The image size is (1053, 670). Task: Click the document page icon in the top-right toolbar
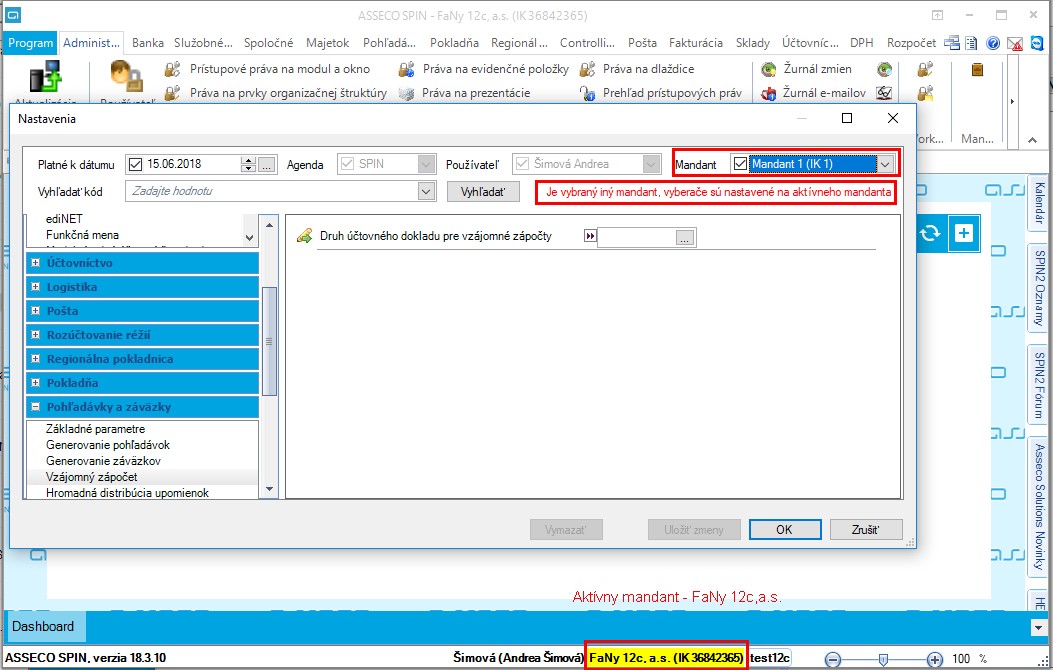[x=971, y=43]
